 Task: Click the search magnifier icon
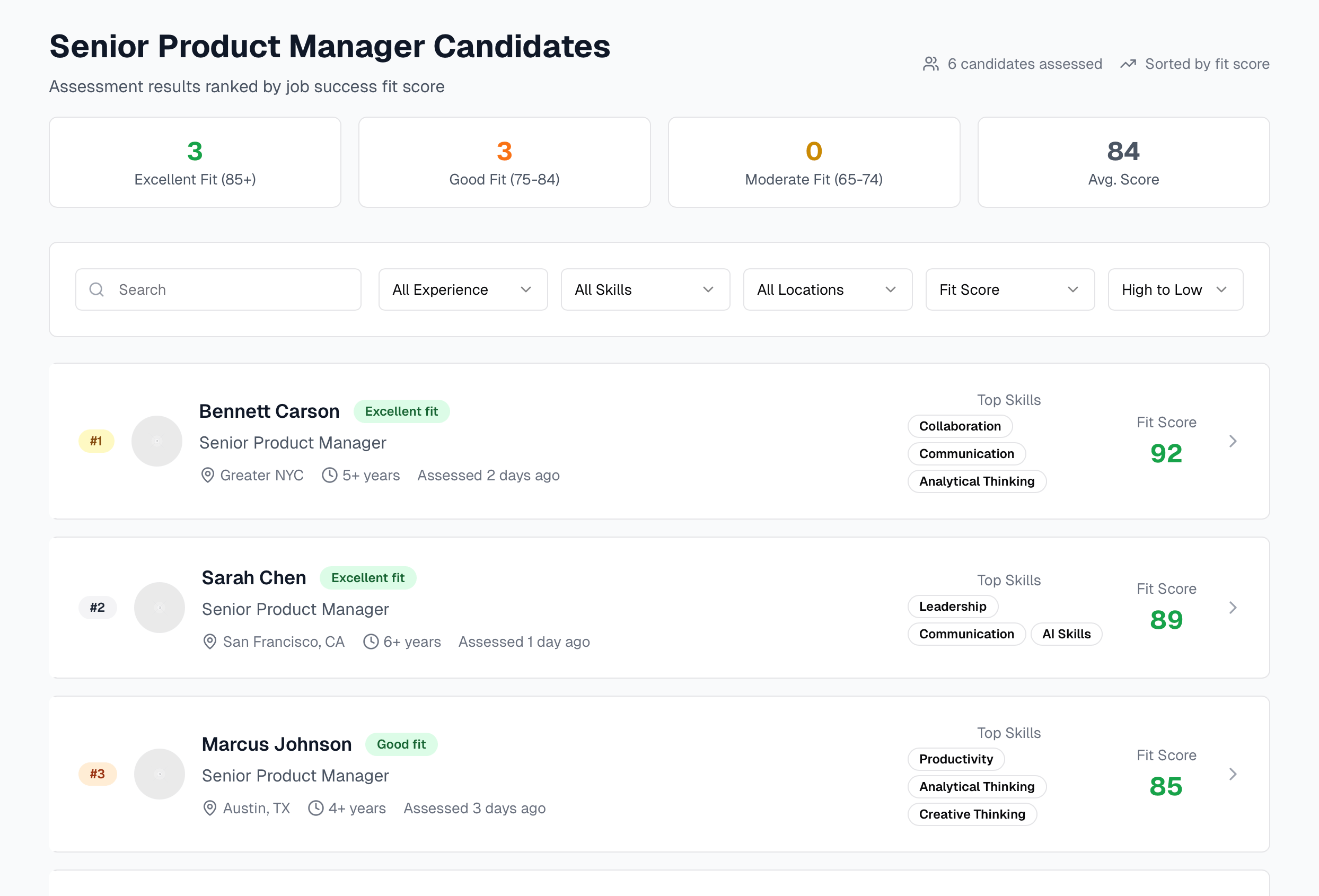96,289
